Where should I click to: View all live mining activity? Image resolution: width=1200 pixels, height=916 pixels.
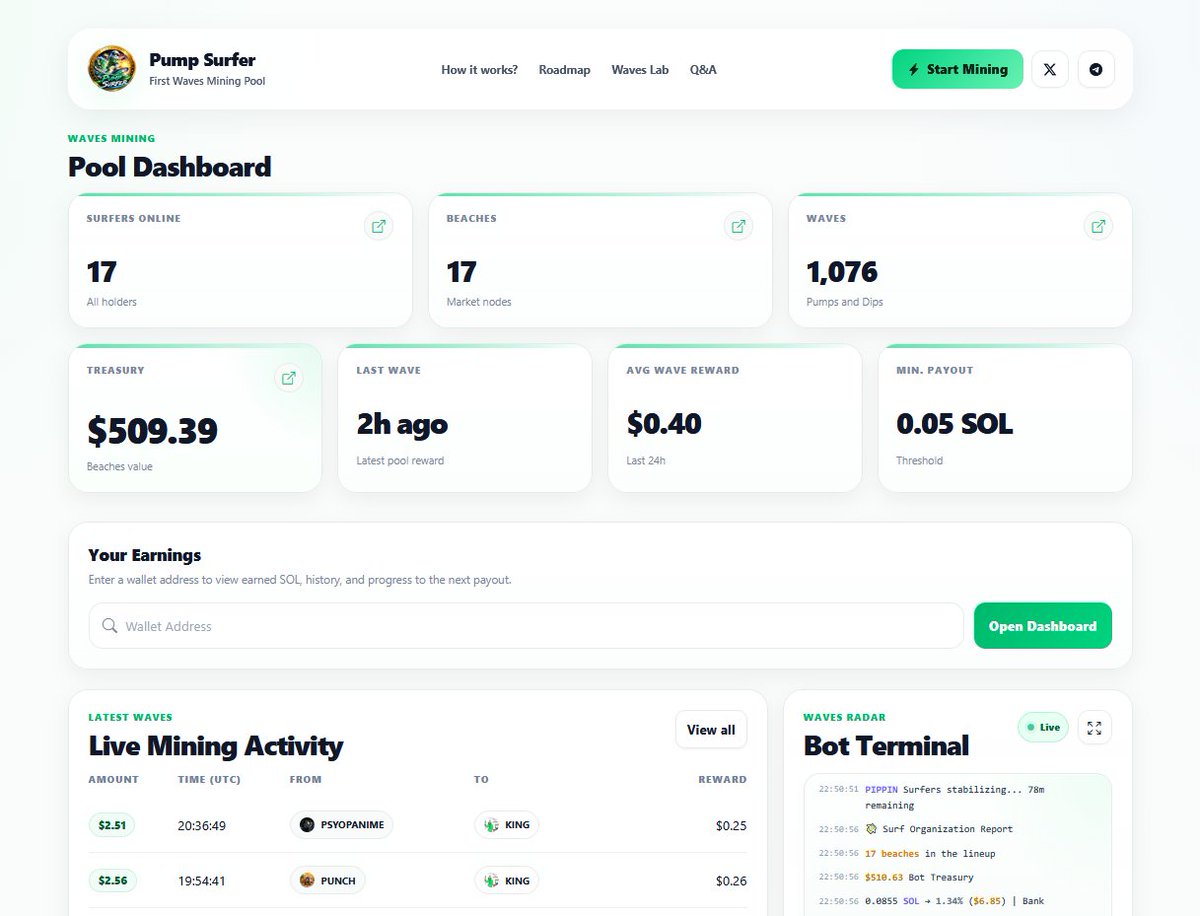click(x=711, y=730)
